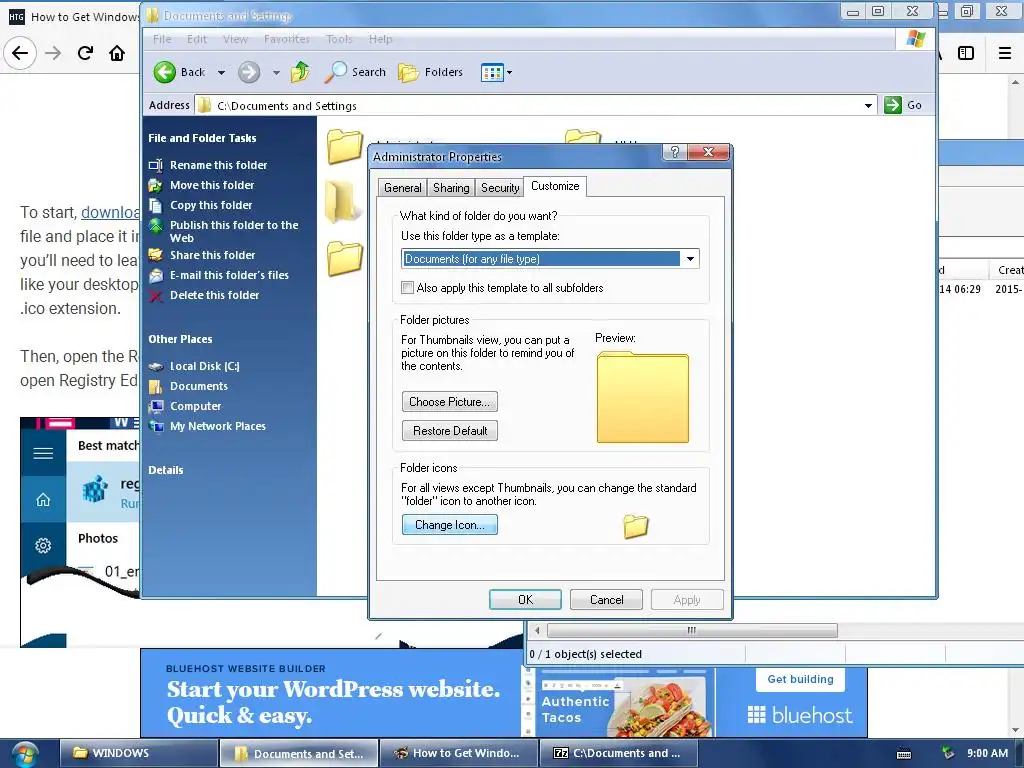Image resolution: width=1024 pixels, height=768 pixels.
Task: Click browser reload icon
Action: click(x=85, y=53)
